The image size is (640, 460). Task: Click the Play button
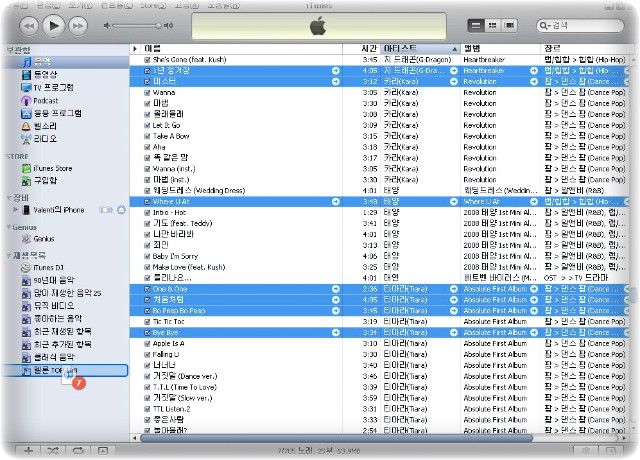(53, 26)
